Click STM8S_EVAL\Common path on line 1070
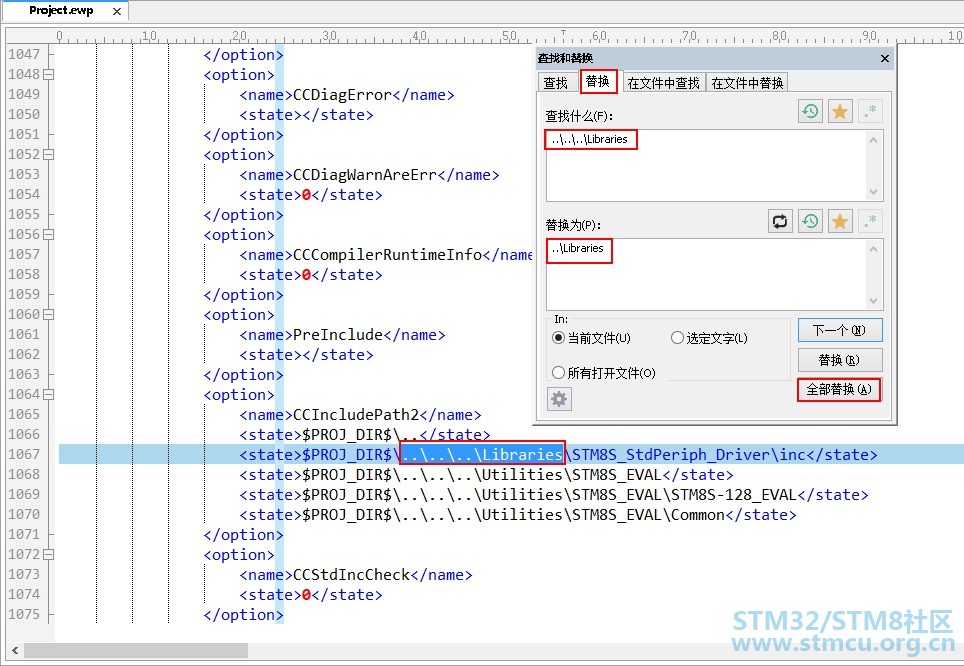Image resolution: width=964 pixels, height=666 pixels. point(649,515)
